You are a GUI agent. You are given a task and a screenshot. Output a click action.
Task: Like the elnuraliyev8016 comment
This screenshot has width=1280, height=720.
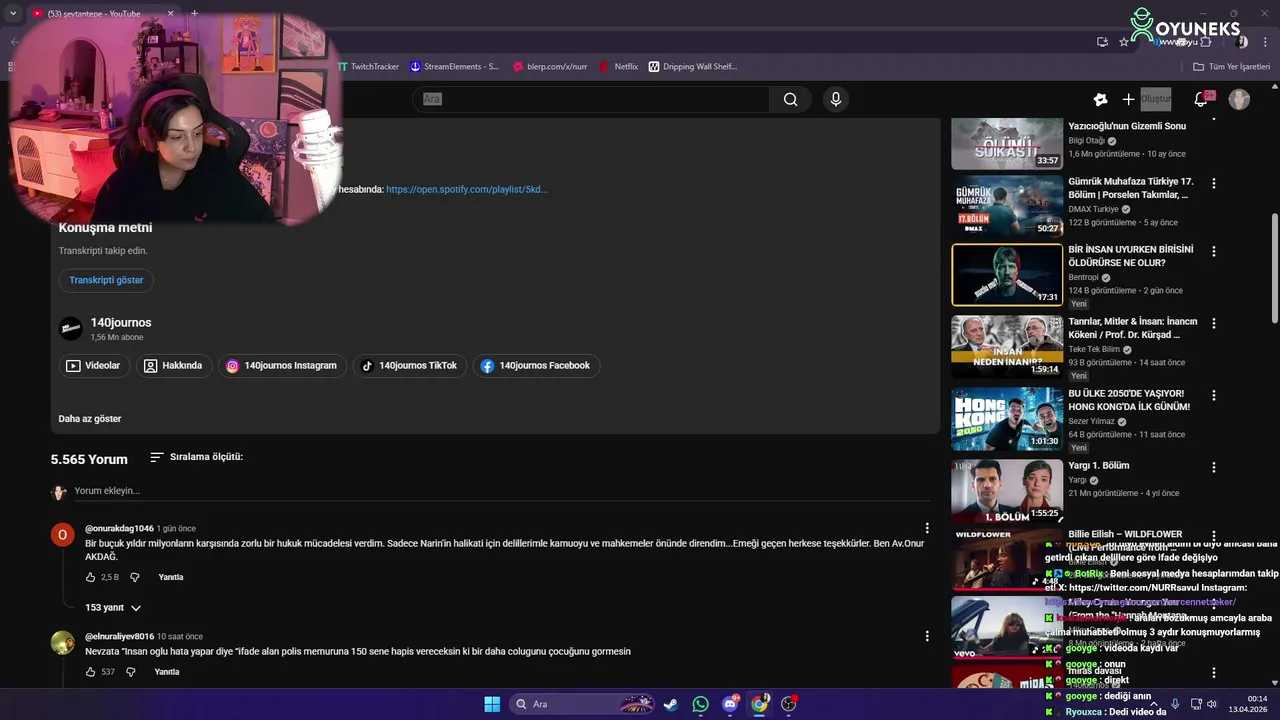[90, 672]
